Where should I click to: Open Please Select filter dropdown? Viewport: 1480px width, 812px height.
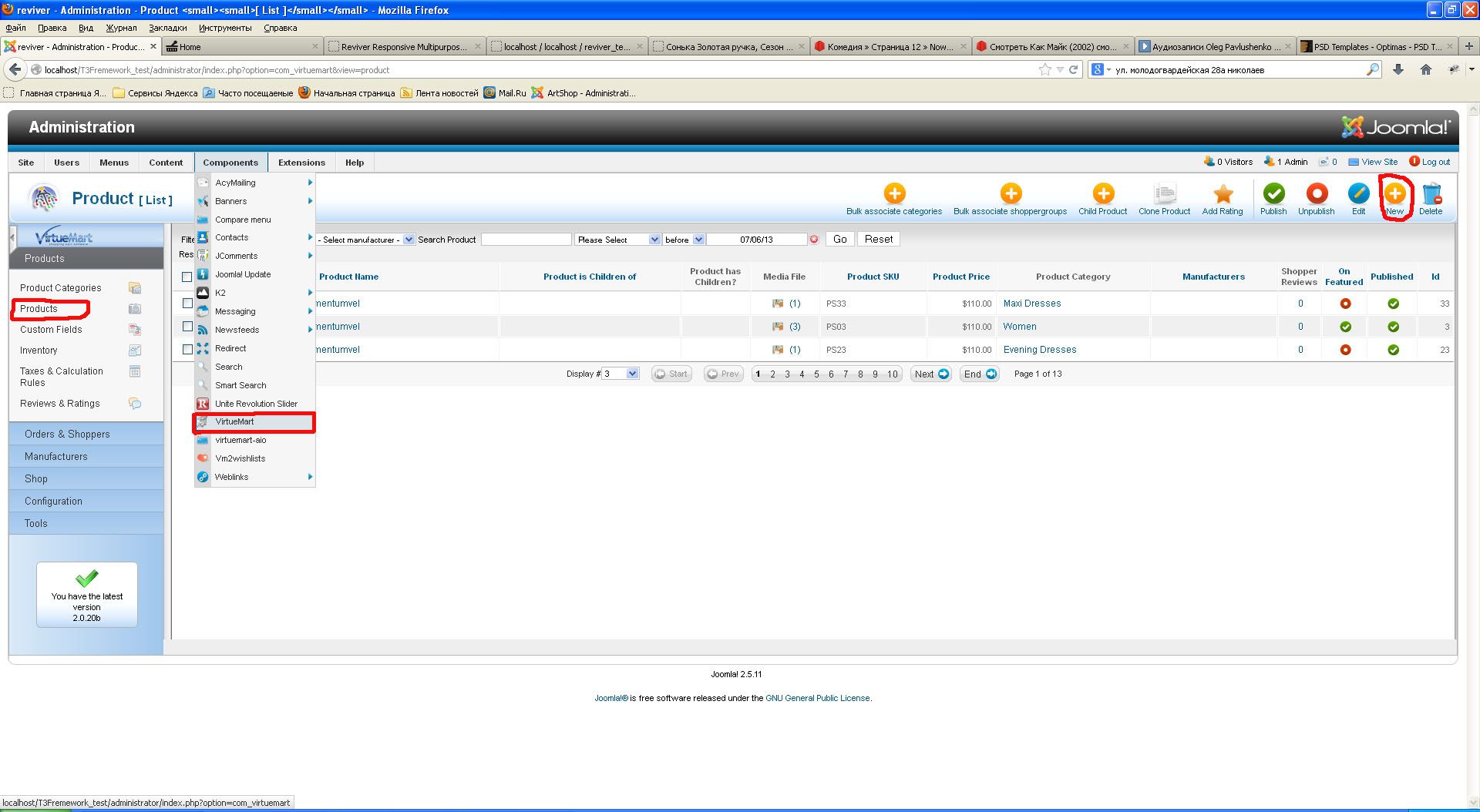tap(618, 240)
